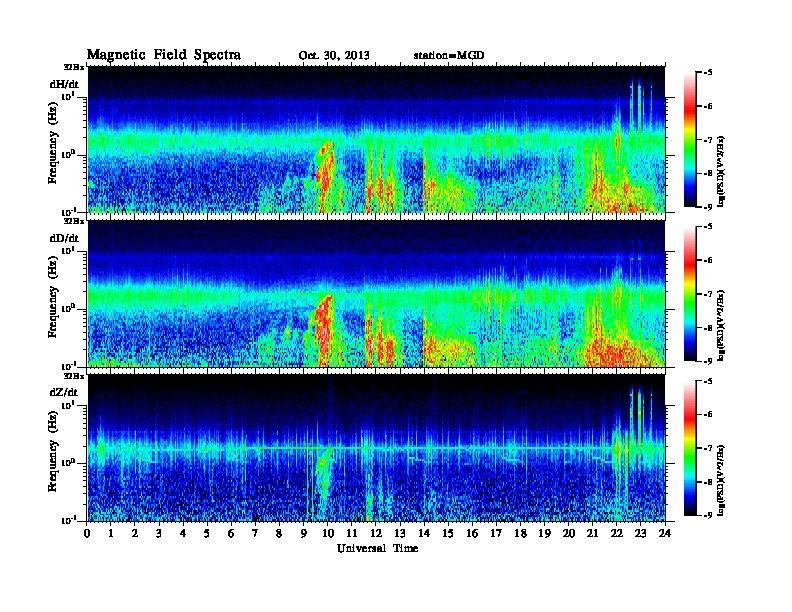Screen dimensions: 792x612
Task: Click hour tick label '13' on time axis
Action: pyautogui.click(x=400, y=533)
